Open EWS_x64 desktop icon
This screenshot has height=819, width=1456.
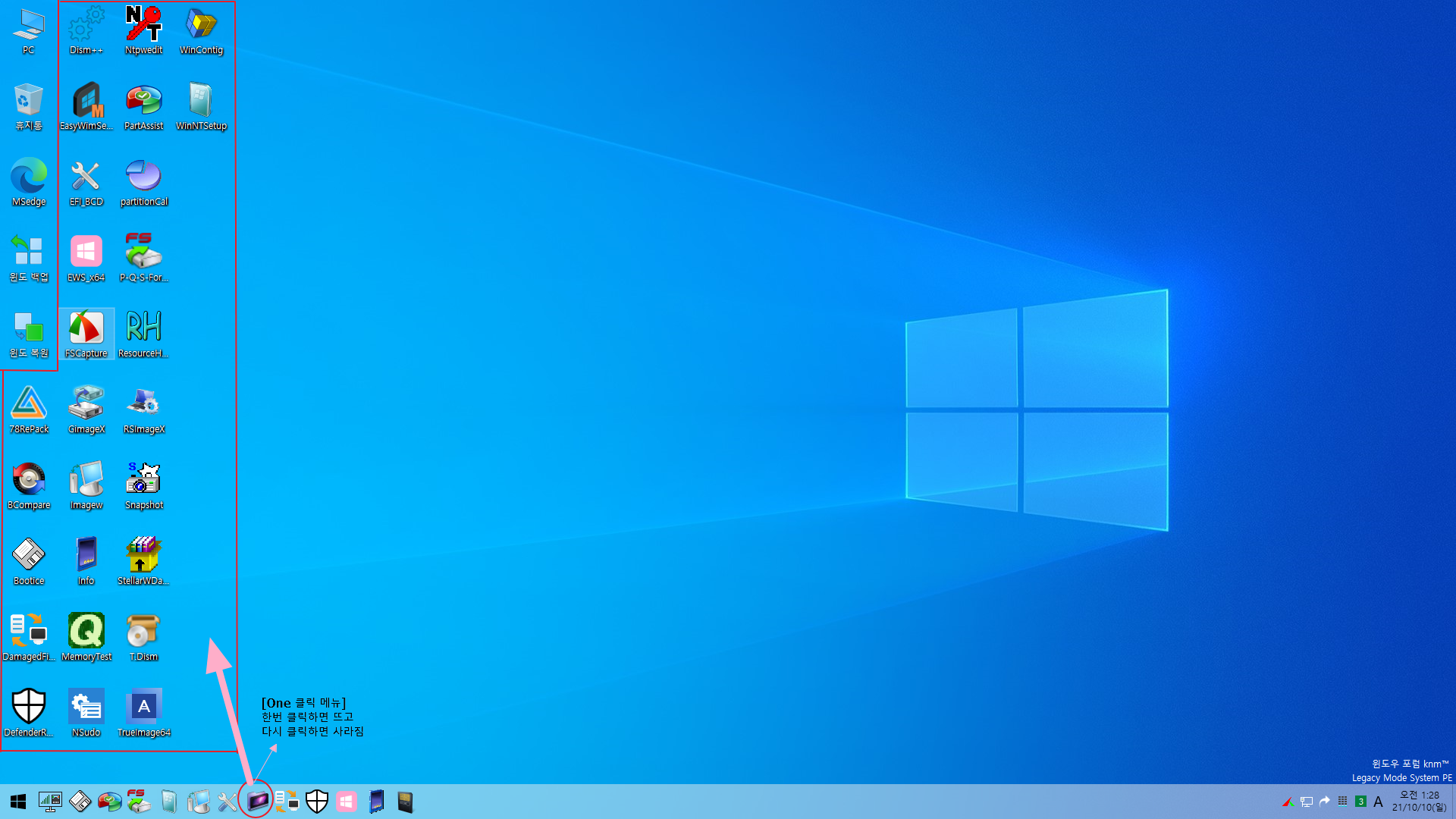86,259
